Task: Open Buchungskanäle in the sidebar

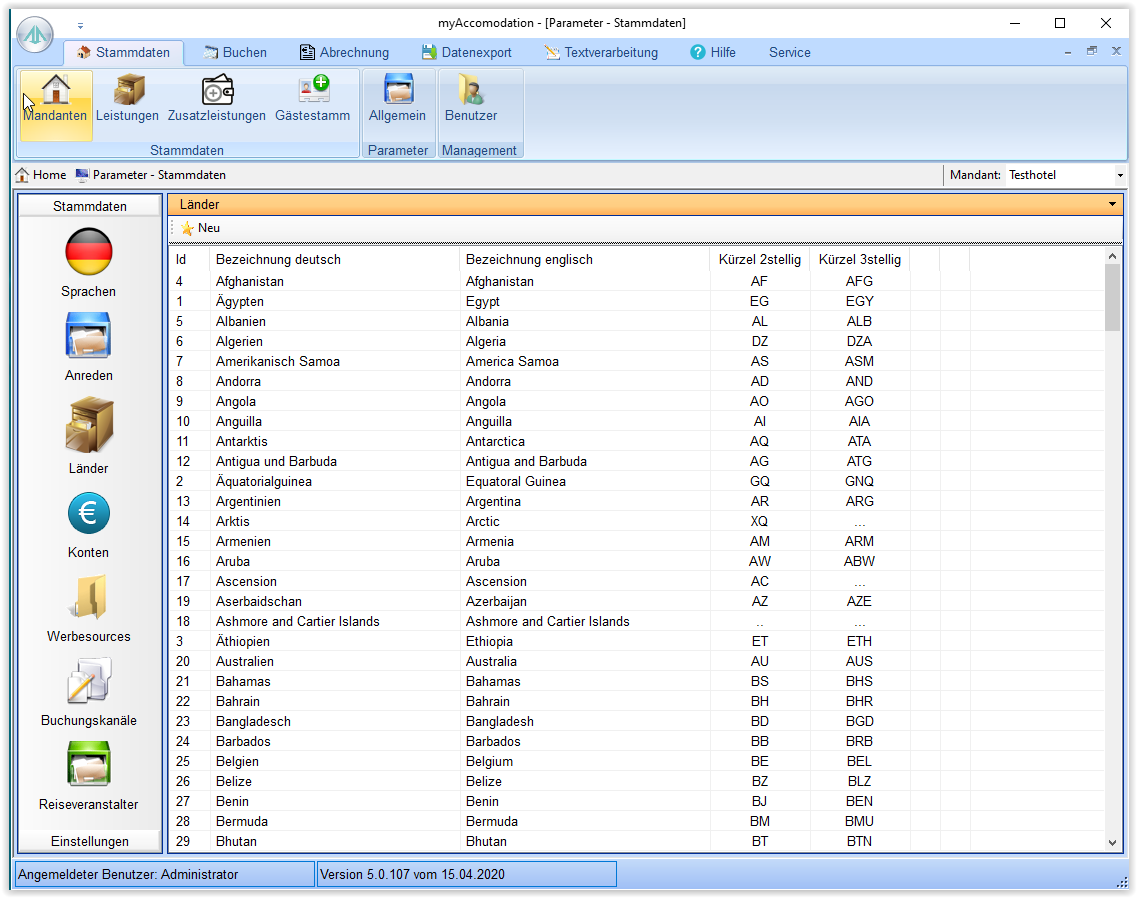Action: coord(88,693)
